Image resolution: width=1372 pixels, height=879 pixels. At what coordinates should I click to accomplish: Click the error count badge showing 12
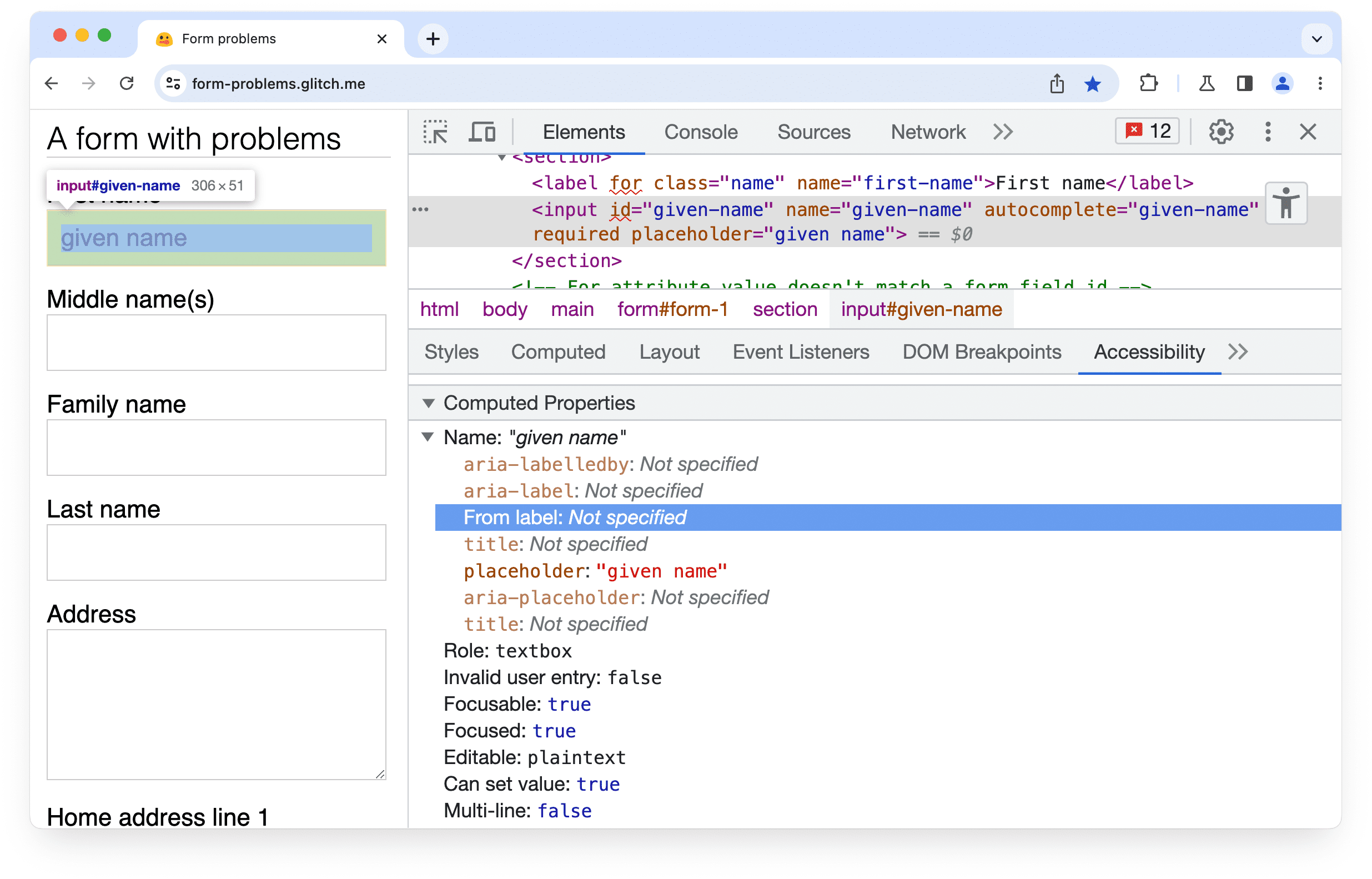(1149, 131)
